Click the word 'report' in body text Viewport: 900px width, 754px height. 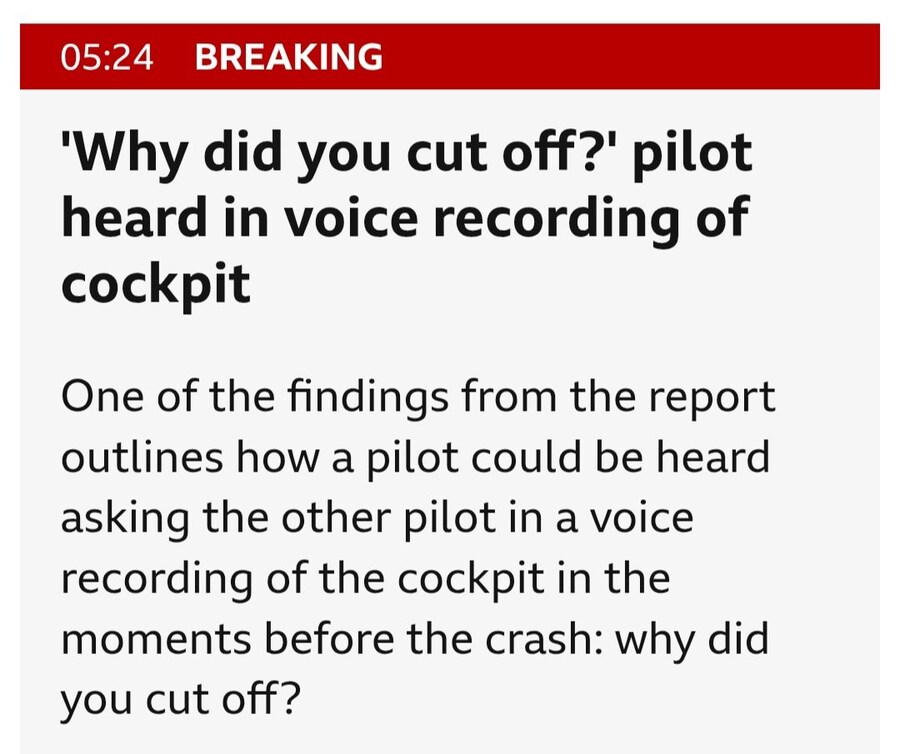tap(712, 398)
